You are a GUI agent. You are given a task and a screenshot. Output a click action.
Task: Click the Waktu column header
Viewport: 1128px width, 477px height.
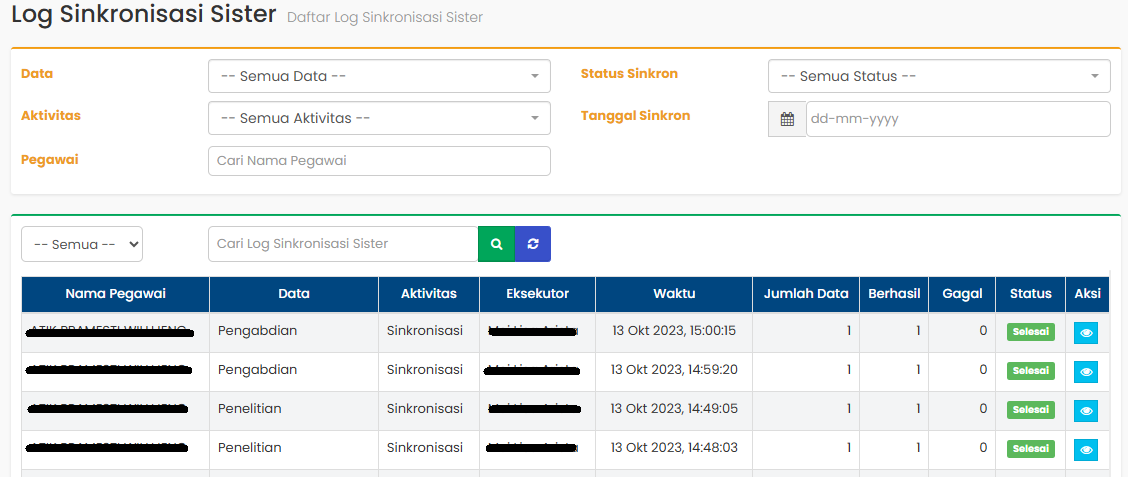pos(674,294)
